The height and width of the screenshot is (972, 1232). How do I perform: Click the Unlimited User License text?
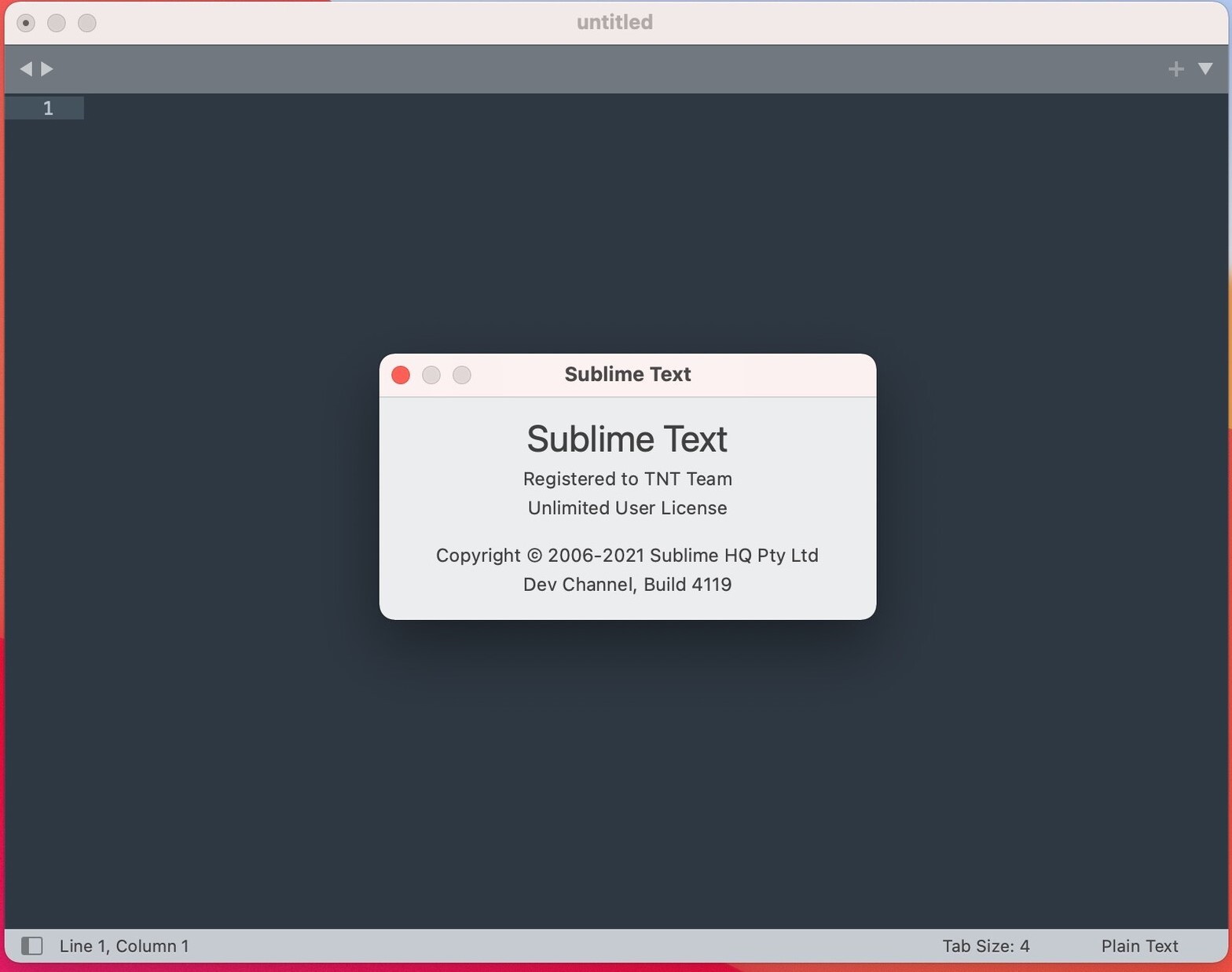627,508
